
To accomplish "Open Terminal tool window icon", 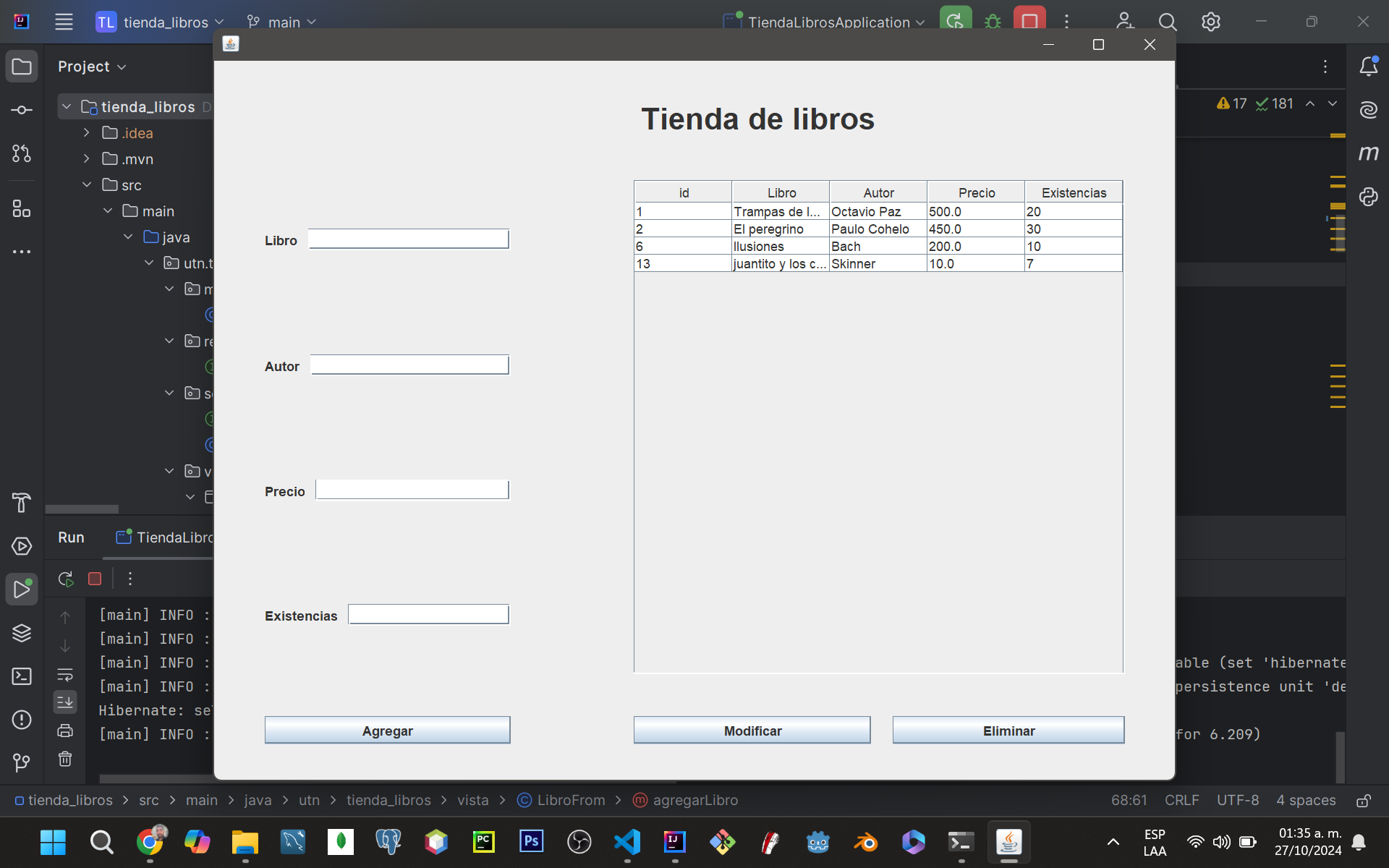I will pos(22,676).
